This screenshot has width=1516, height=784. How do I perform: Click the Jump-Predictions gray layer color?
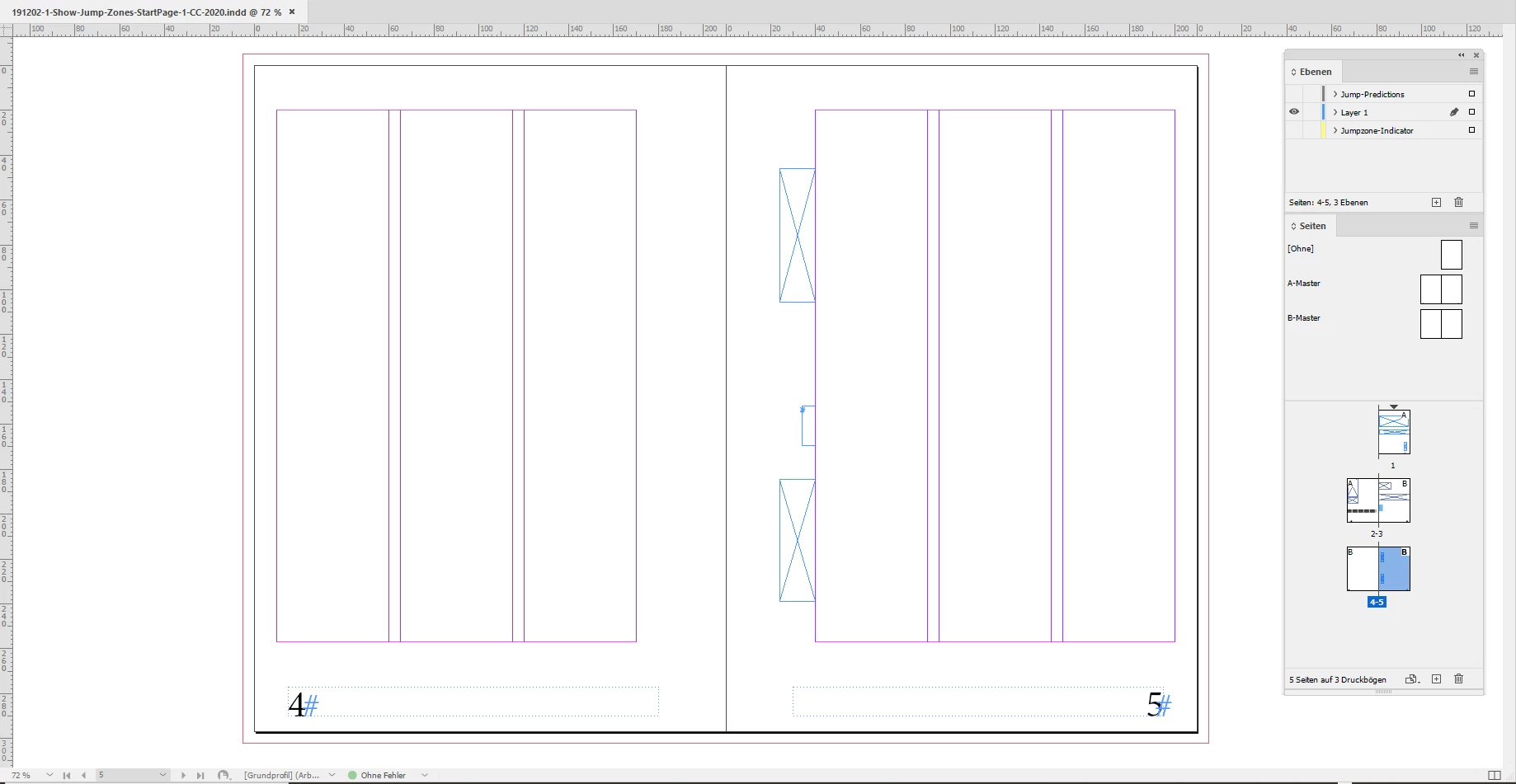coord(1323,94)
